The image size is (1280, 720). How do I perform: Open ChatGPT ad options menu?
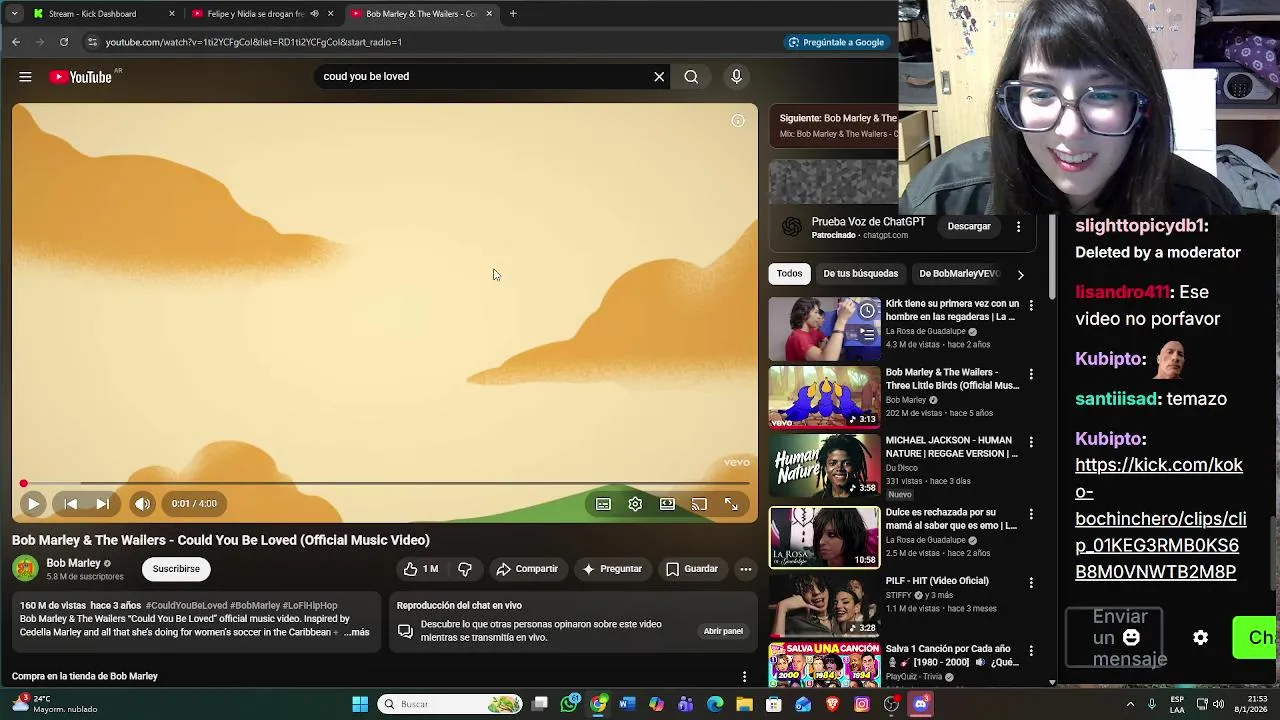(1018, 227)
